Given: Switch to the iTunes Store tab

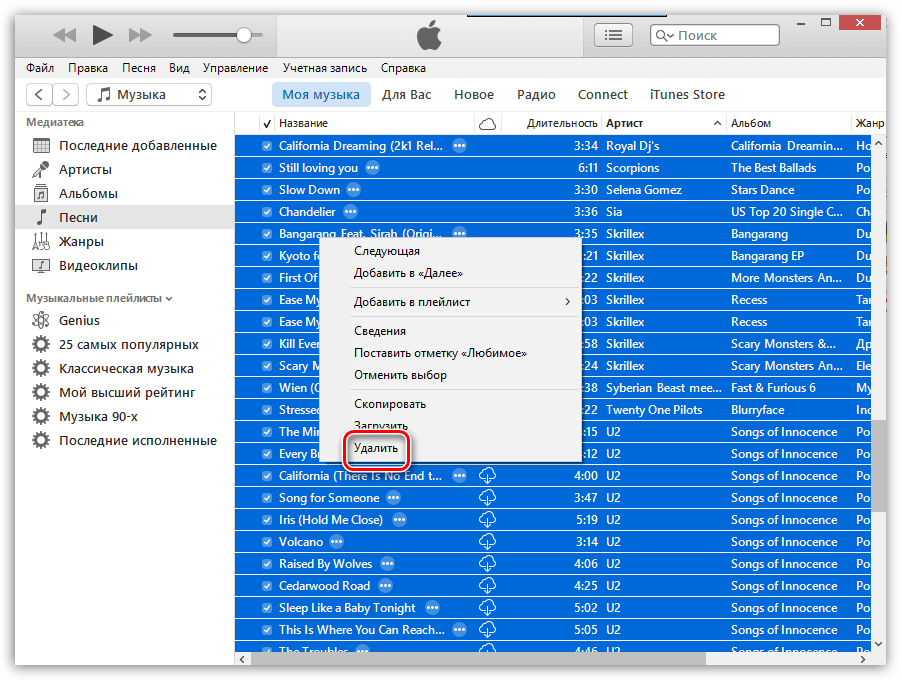Looking at the screenshot, I should [x=687, y=94].
